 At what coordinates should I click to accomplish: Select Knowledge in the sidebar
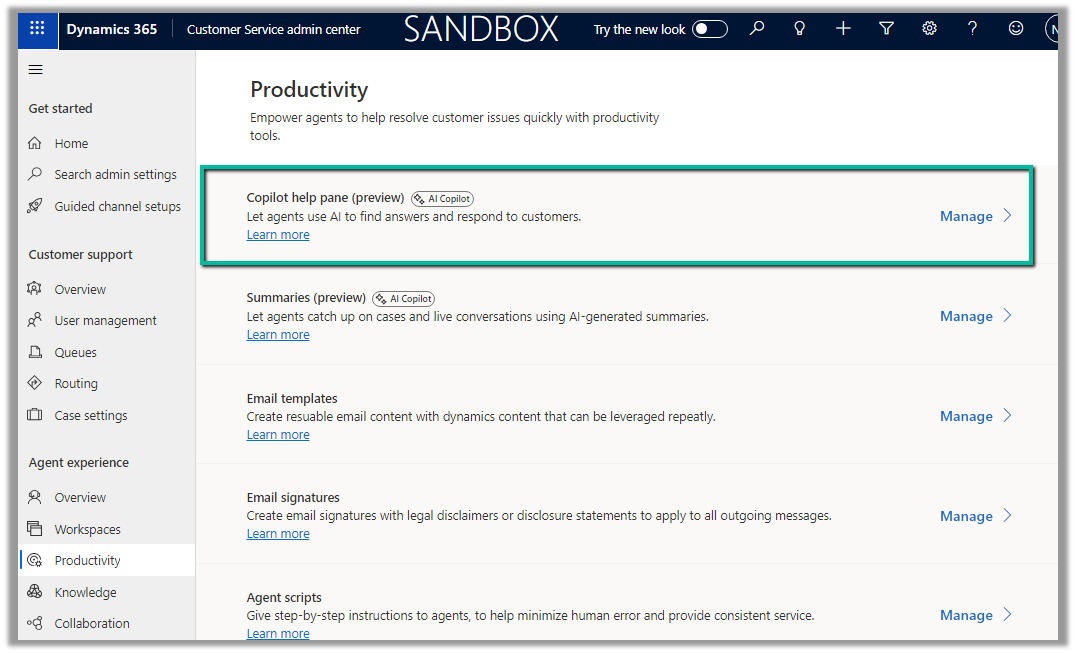[85, 592]
